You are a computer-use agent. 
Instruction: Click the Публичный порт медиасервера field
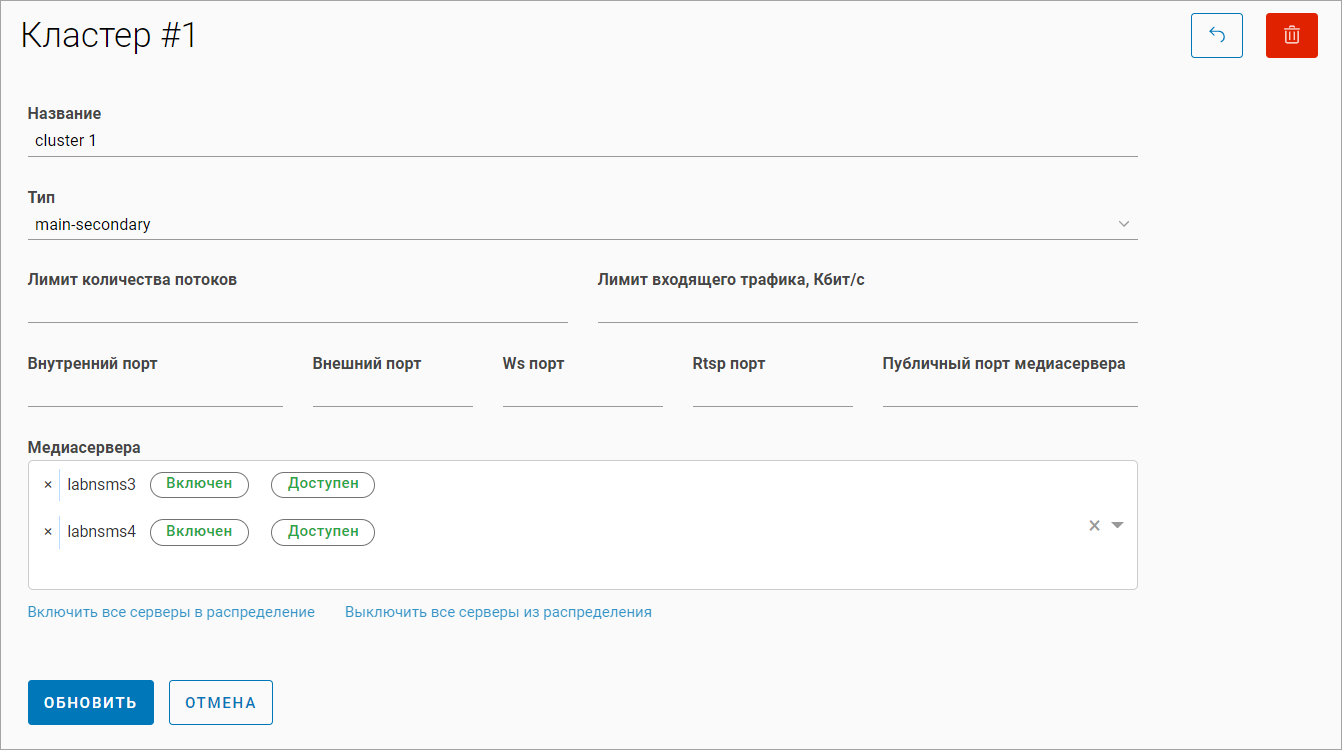[1009, 392]
